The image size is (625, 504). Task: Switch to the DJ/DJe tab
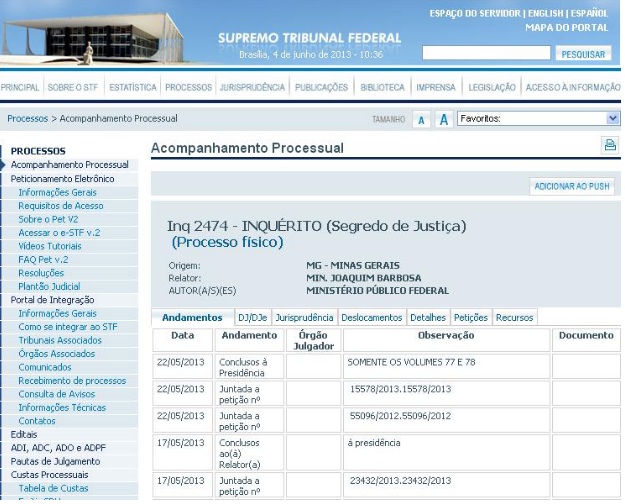click(x=252, y=317)
